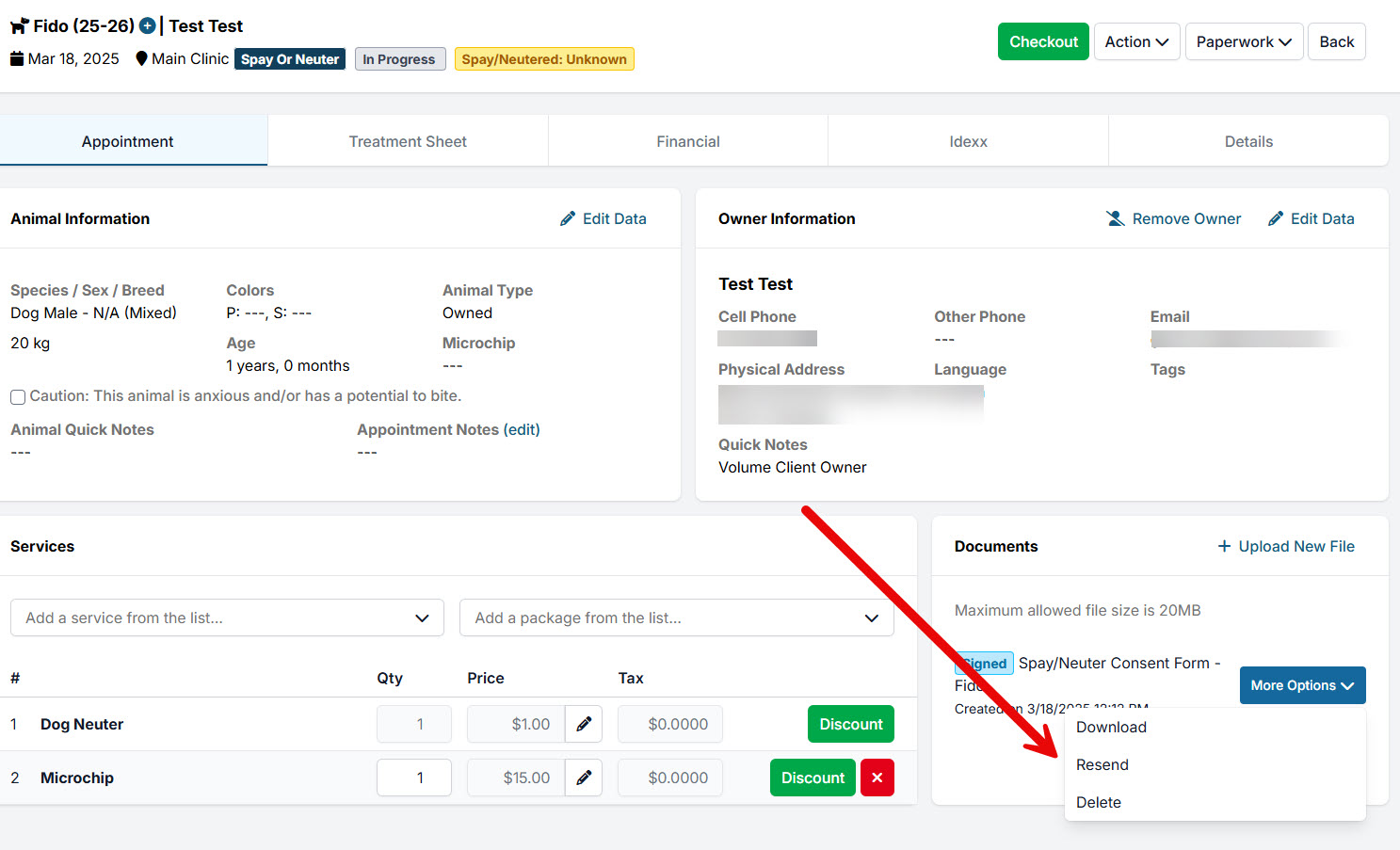1400x850 pixels.
Task: Click the pencil icon for Dog Neuter price
Action: [584, 724]
